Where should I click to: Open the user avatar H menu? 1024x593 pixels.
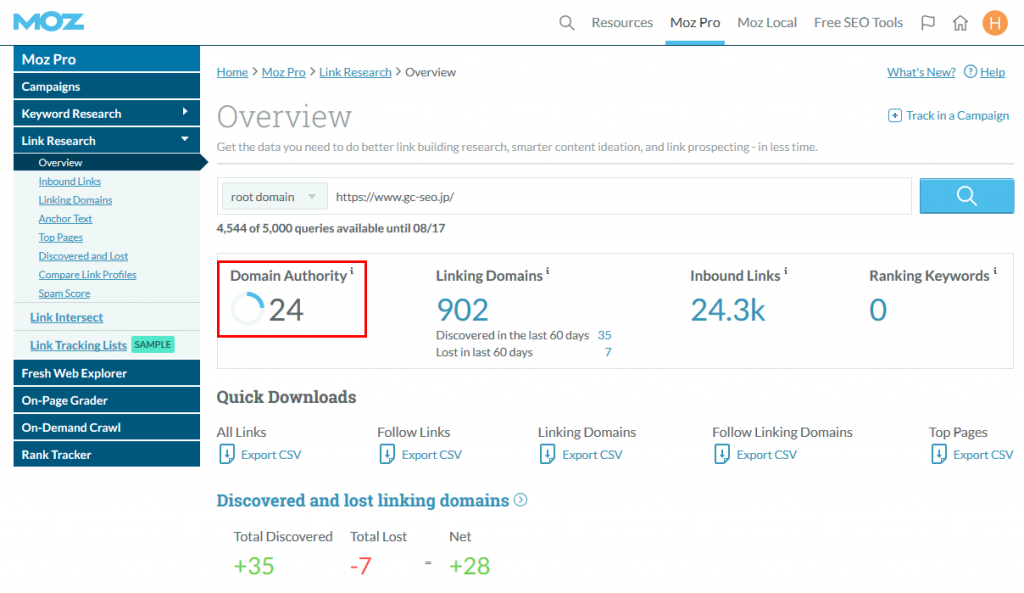(995, 23)
